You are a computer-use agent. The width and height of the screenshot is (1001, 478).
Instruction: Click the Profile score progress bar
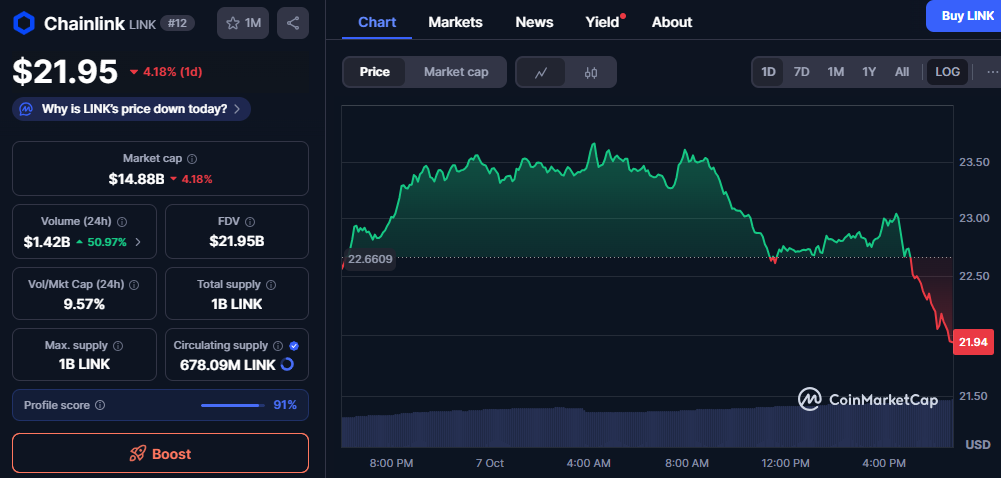(231, 405)
